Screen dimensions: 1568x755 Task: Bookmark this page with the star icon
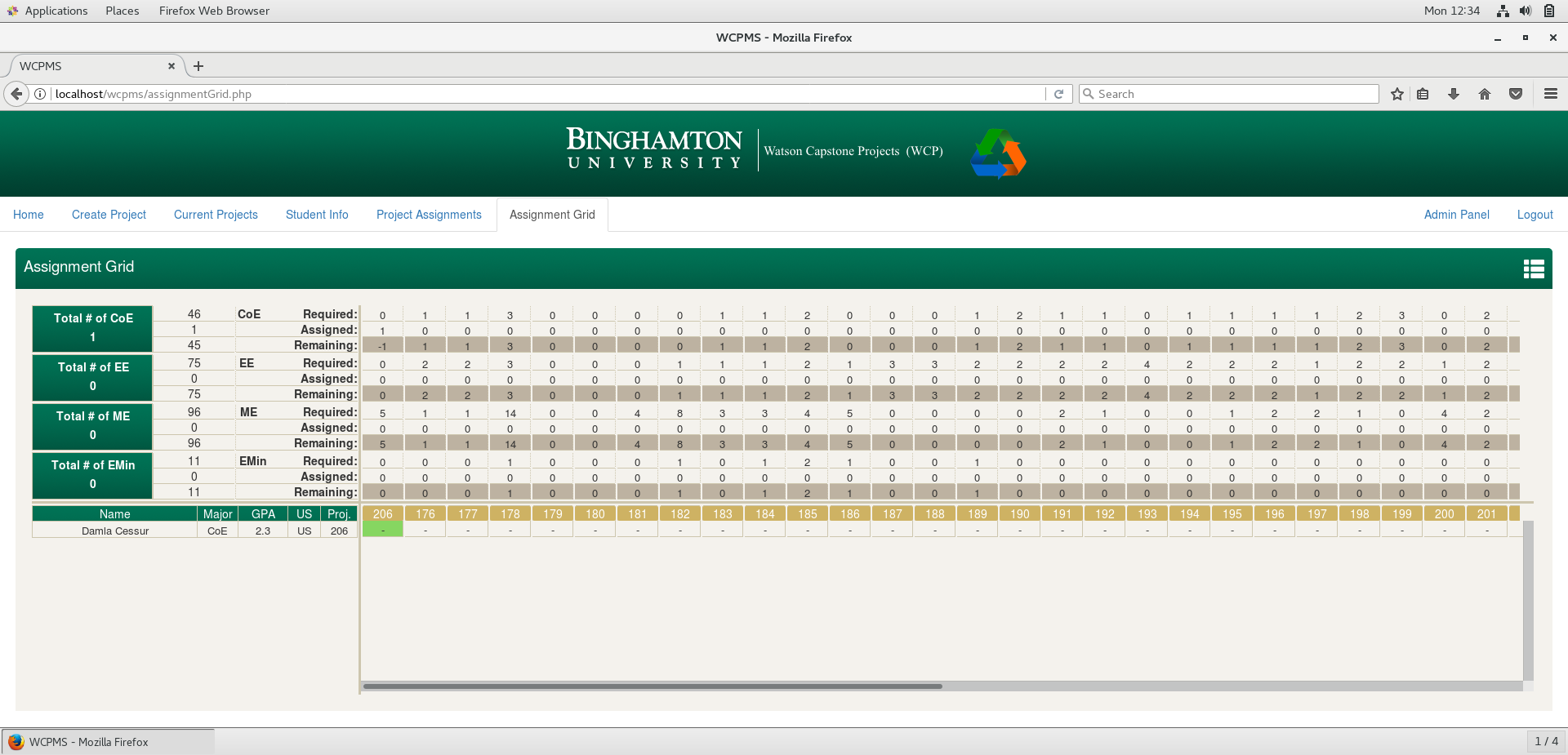click(x=1397, y=94)
